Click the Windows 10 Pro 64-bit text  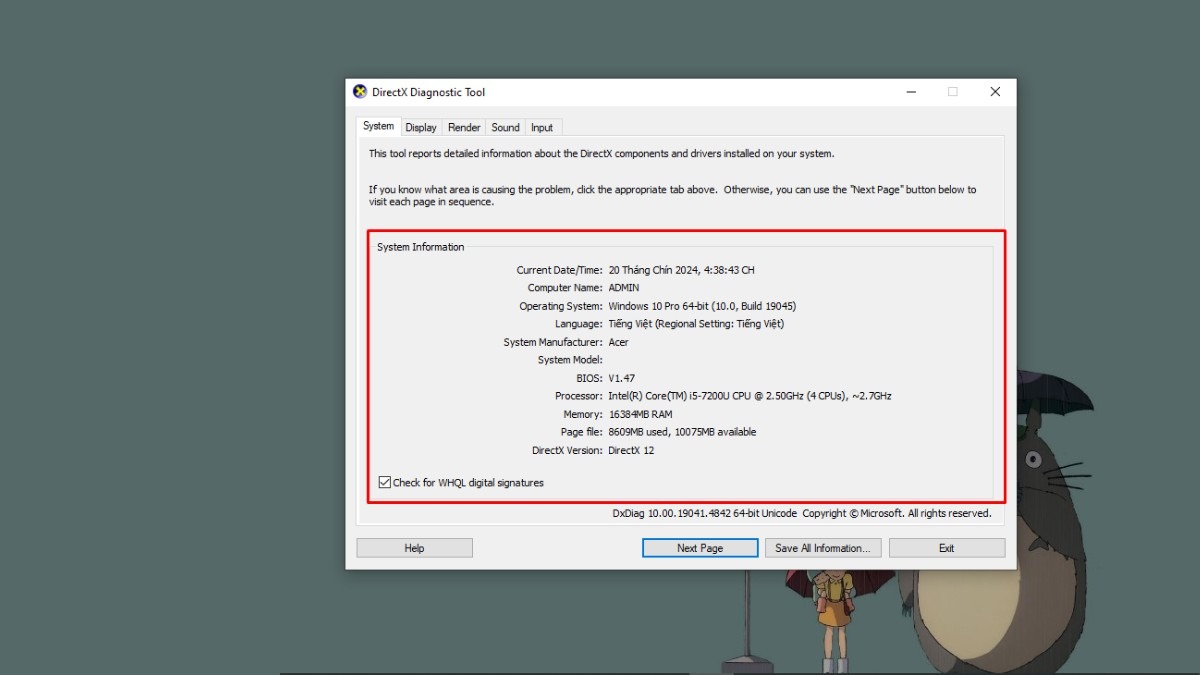702,306
